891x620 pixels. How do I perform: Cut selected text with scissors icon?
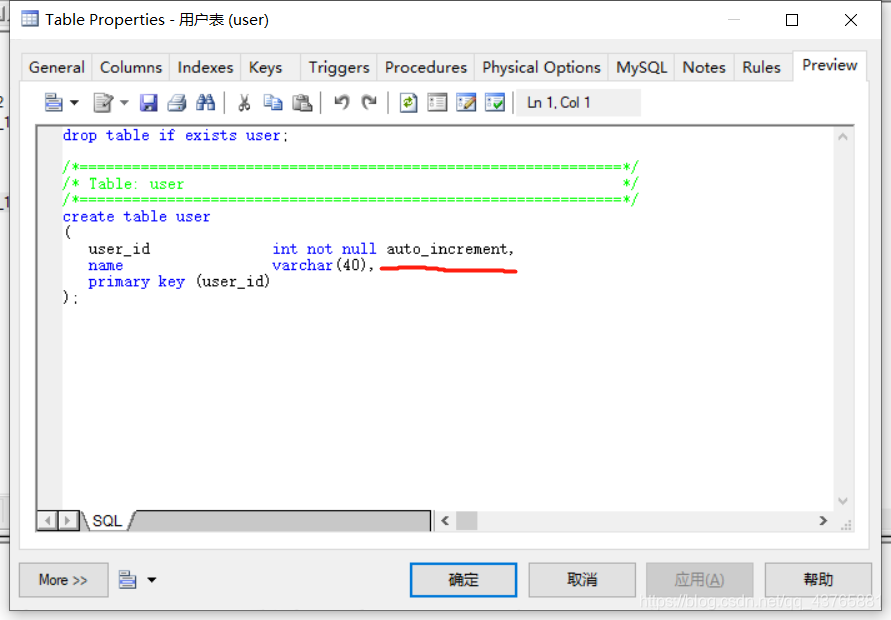point(244,103)
